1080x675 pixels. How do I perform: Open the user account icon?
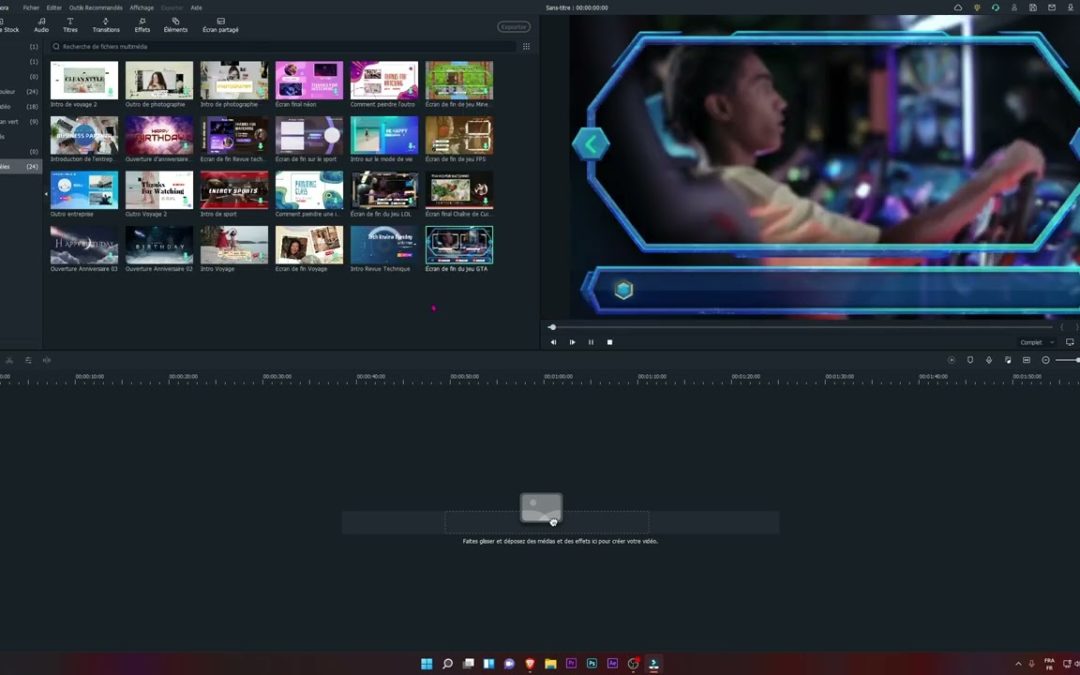coord(1014,8)
